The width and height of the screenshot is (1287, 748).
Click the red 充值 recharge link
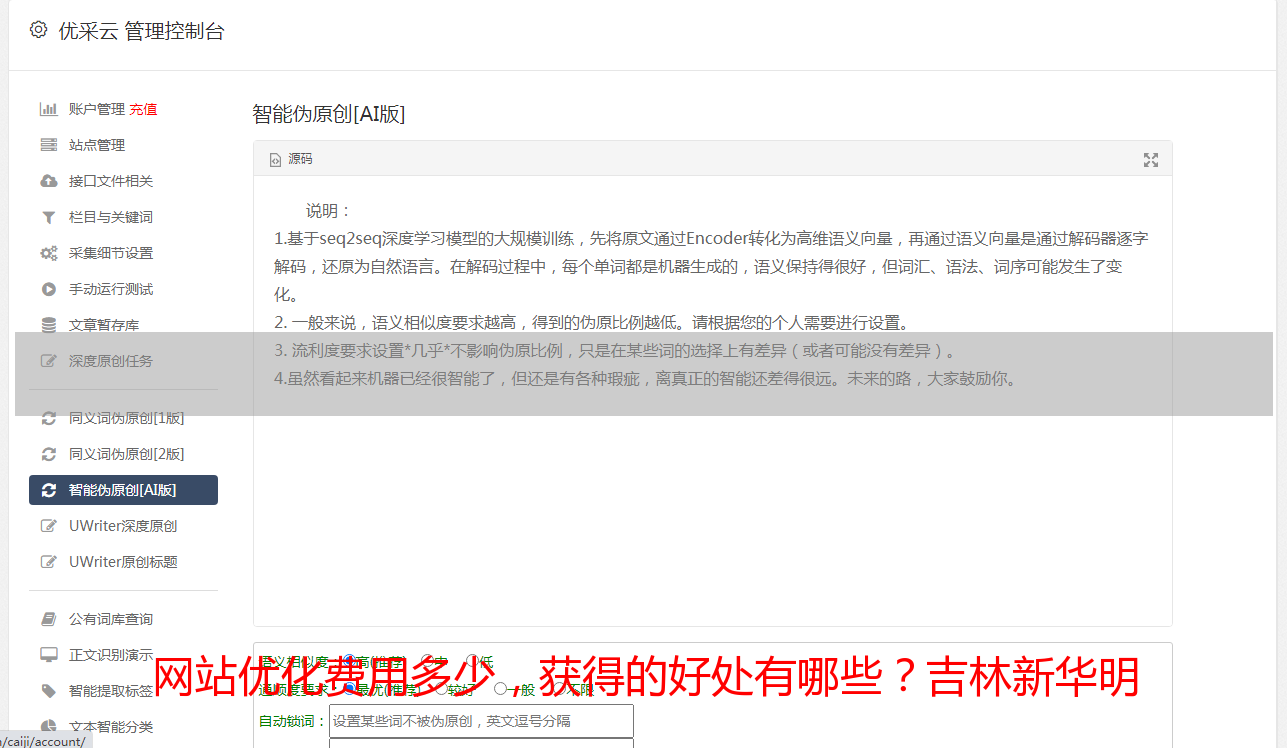(143, 109)
